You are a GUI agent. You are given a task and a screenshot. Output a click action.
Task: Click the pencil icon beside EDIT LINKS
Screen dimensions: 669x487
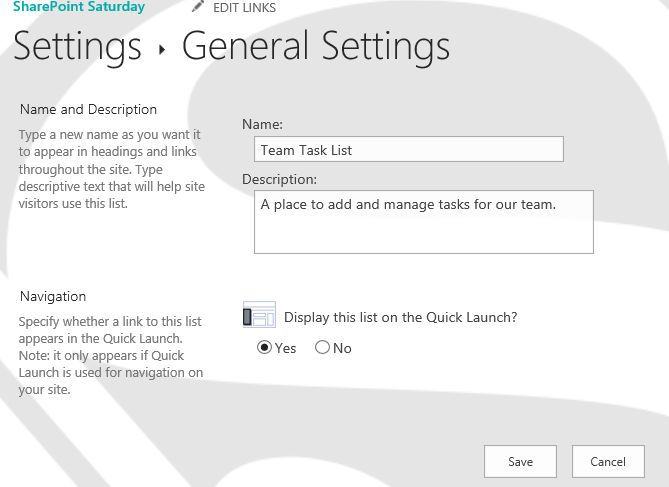coord(198,6)
